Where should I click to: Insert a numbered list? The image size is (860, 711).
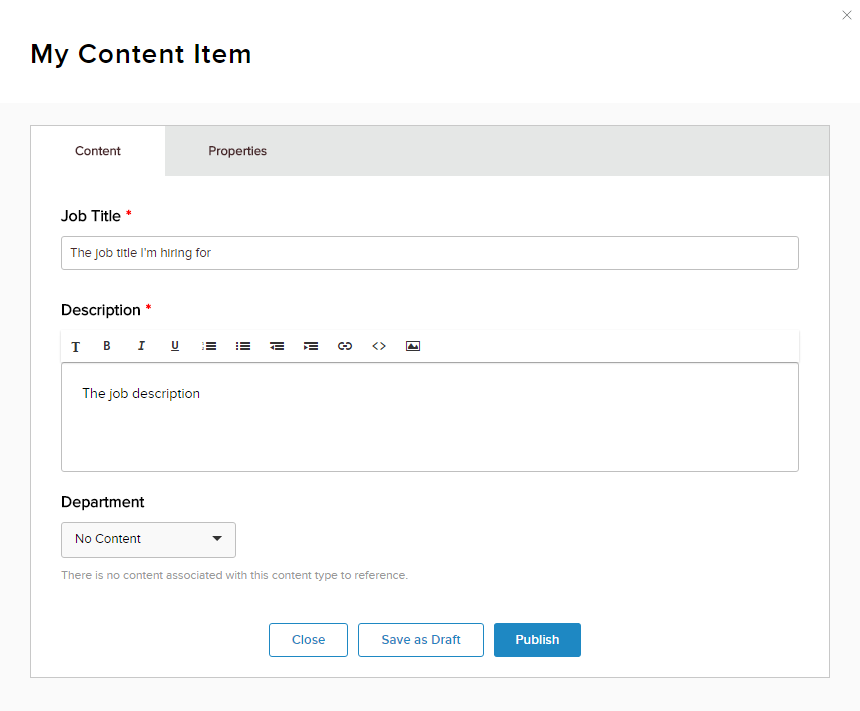pos(209,346)
